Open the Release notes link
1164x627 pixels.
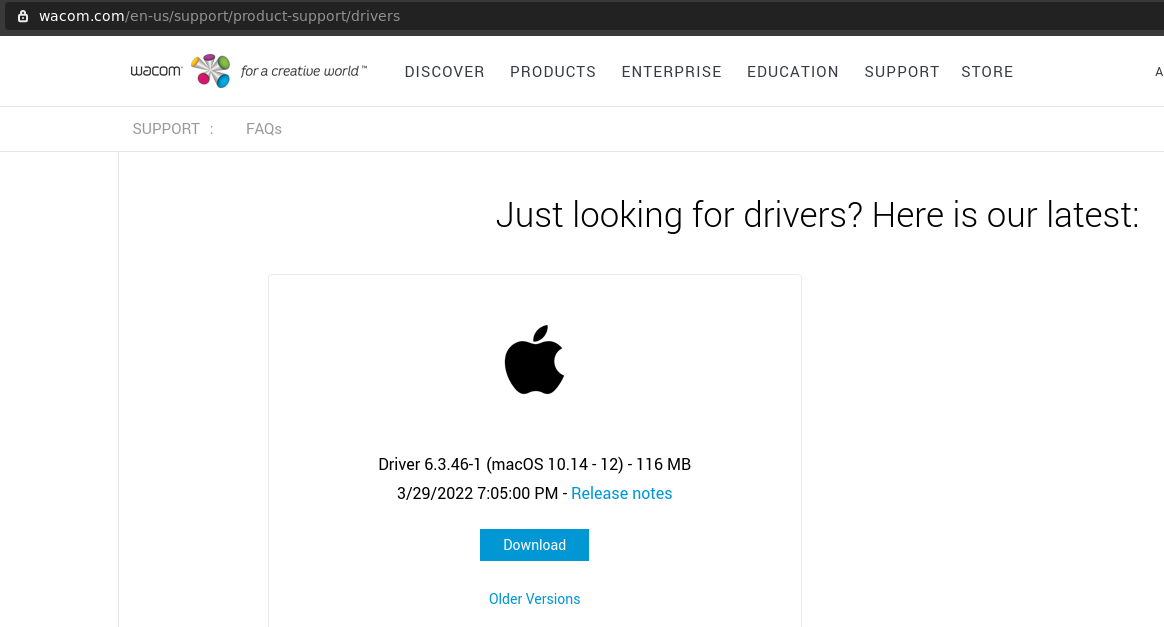pyautogui.click(x=621, y=493)
